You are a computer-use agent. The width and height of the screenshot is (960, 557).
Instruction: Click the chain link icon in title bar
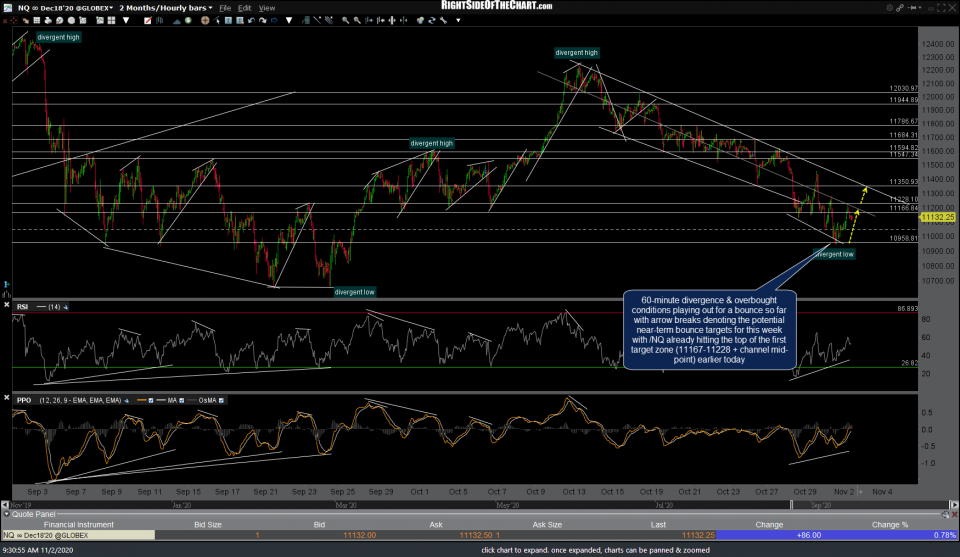point(900,8)
